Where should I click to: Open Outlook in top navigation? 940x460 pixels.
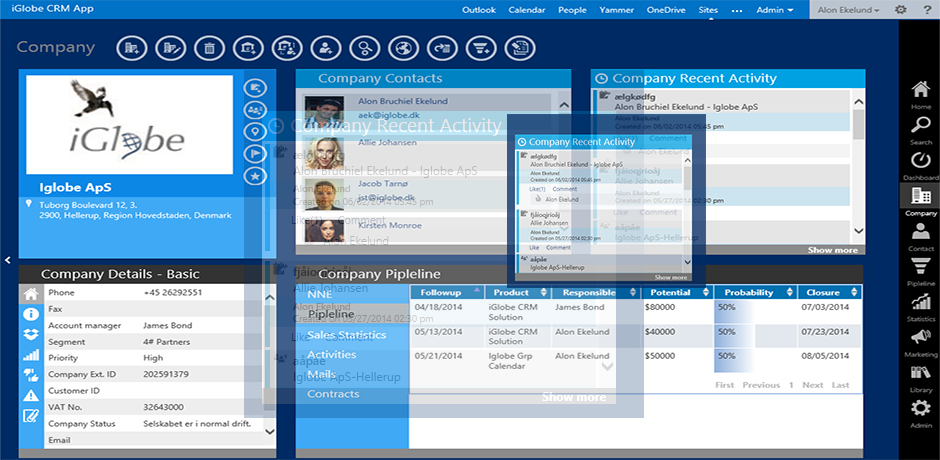[x=479, y=10]
